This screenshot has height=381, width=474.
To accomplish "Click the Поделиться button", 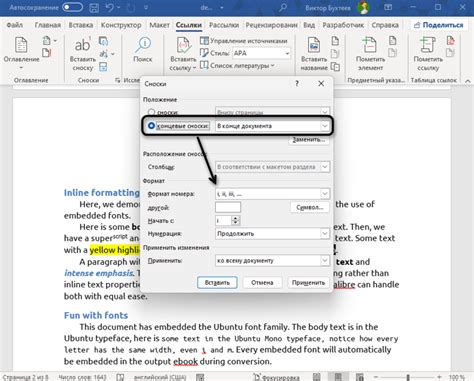I will (439, 25).
